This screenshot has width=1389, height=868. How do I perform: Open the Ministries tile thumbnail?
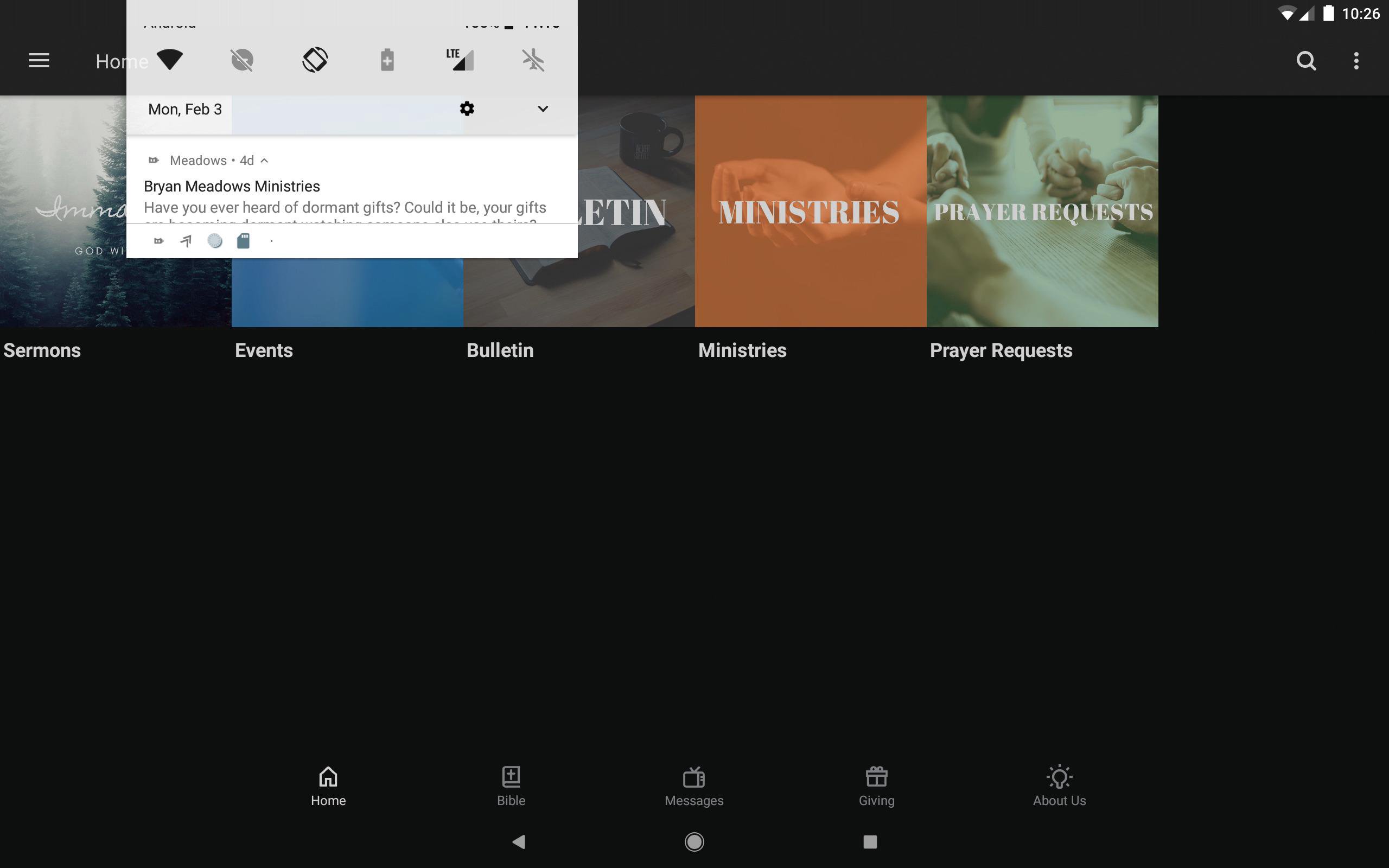pyautogui.click(x=810, y=211)
